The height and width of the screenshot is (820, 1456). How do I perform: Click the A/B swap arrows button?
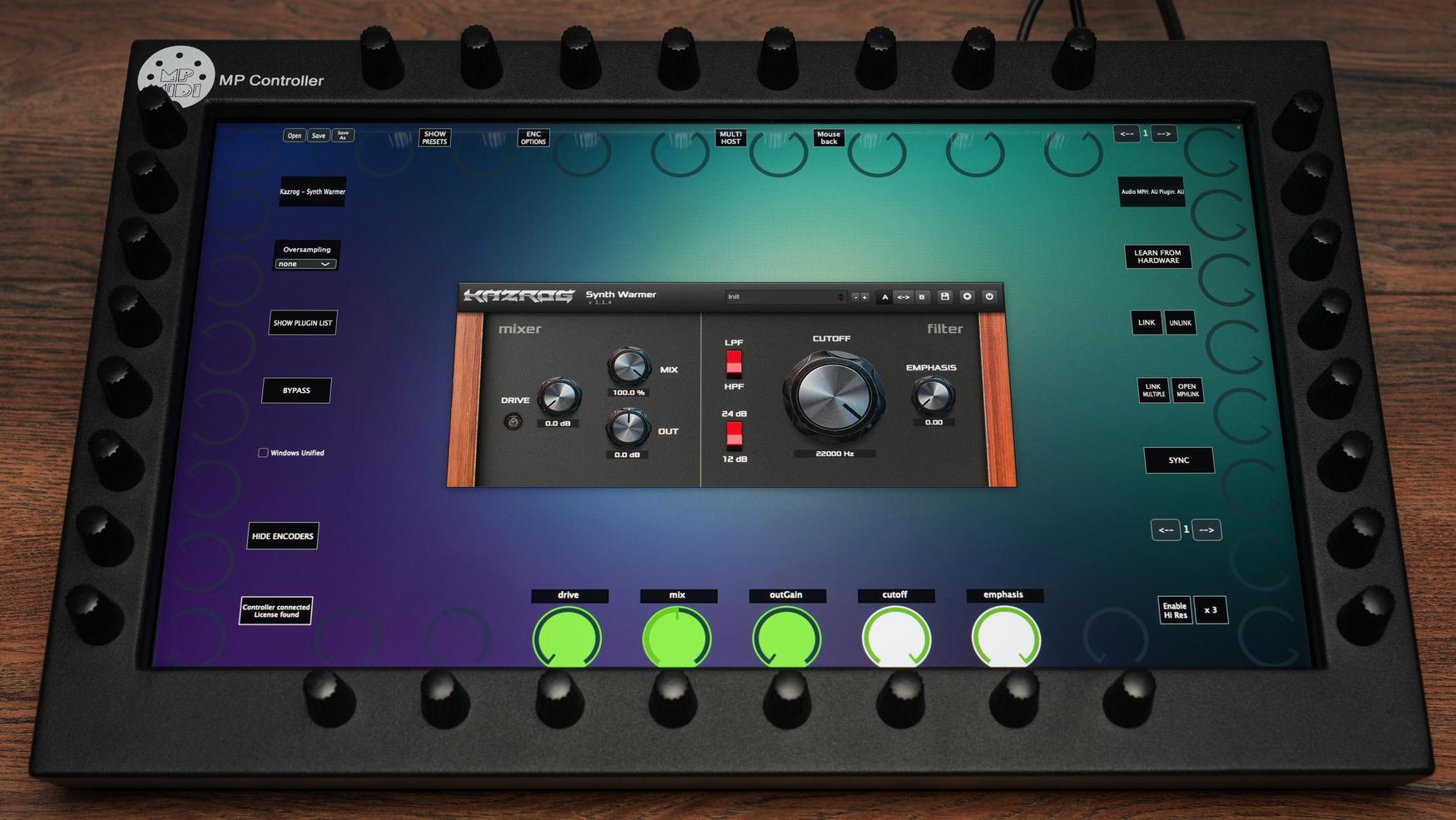(x=903, y=297)
